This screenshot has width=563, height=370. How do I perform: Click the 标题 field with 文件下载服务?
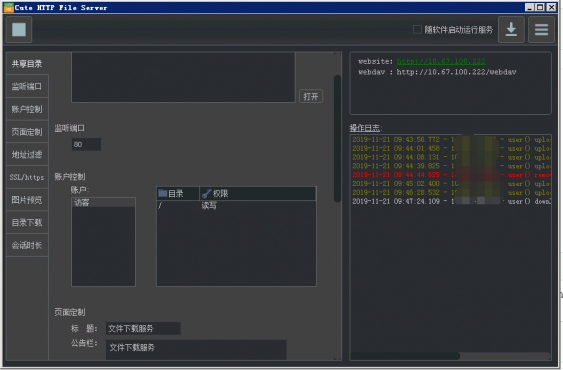(143, 328)
